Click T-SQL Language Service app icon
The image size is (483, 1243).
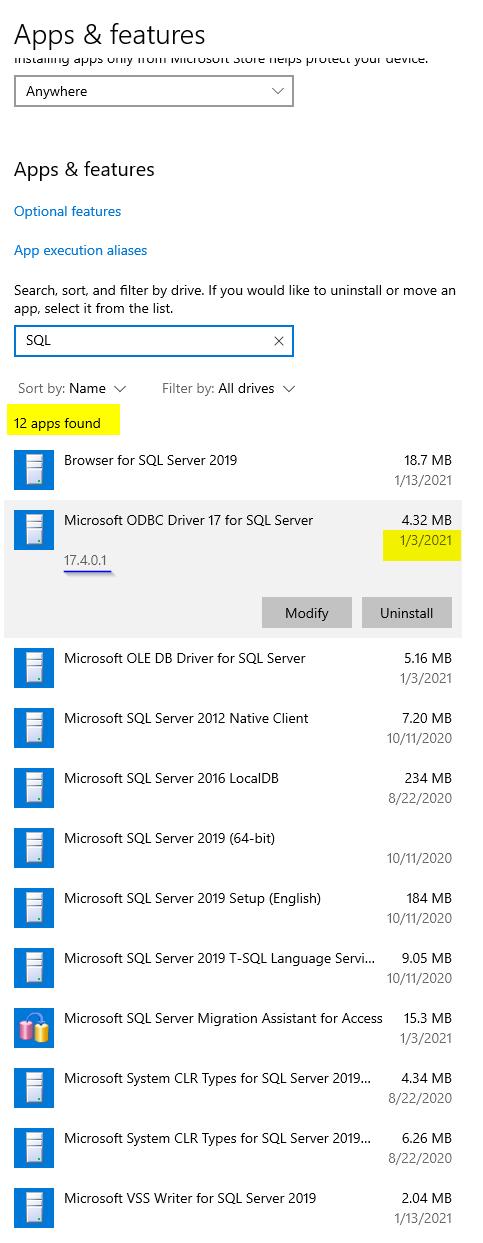point(34,968)
